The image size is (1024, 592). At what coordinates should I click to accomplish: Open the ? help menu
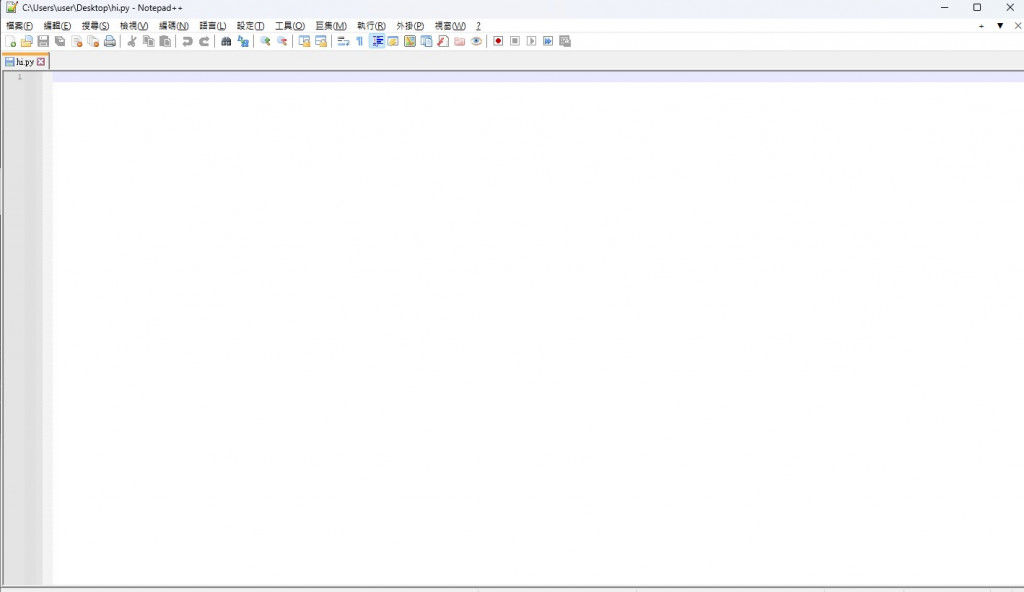(x=478, y=26)
